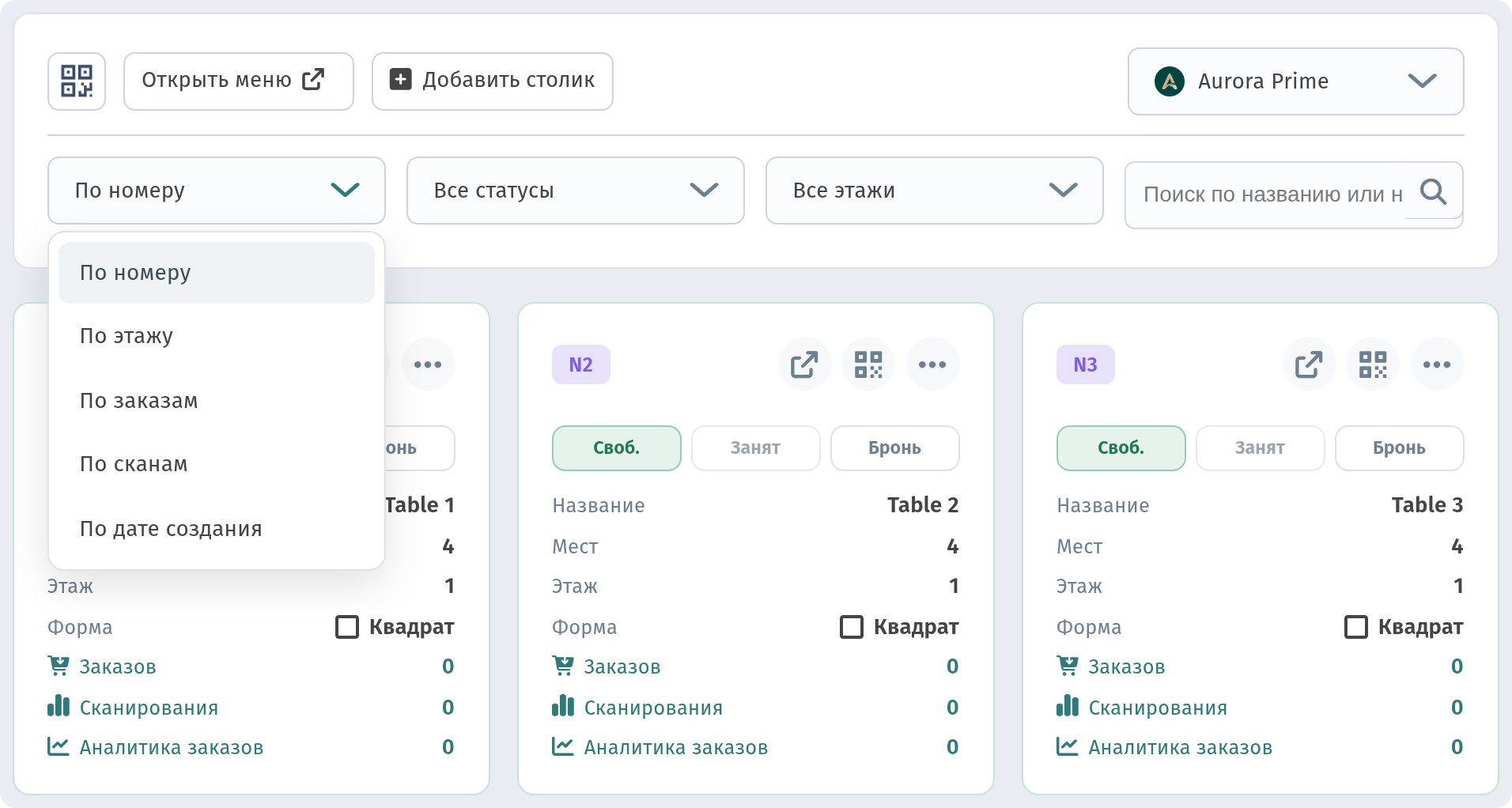Click the cart icon on the Table 2 card
This screenshot has width=1512, height=808.
[563, 666]
